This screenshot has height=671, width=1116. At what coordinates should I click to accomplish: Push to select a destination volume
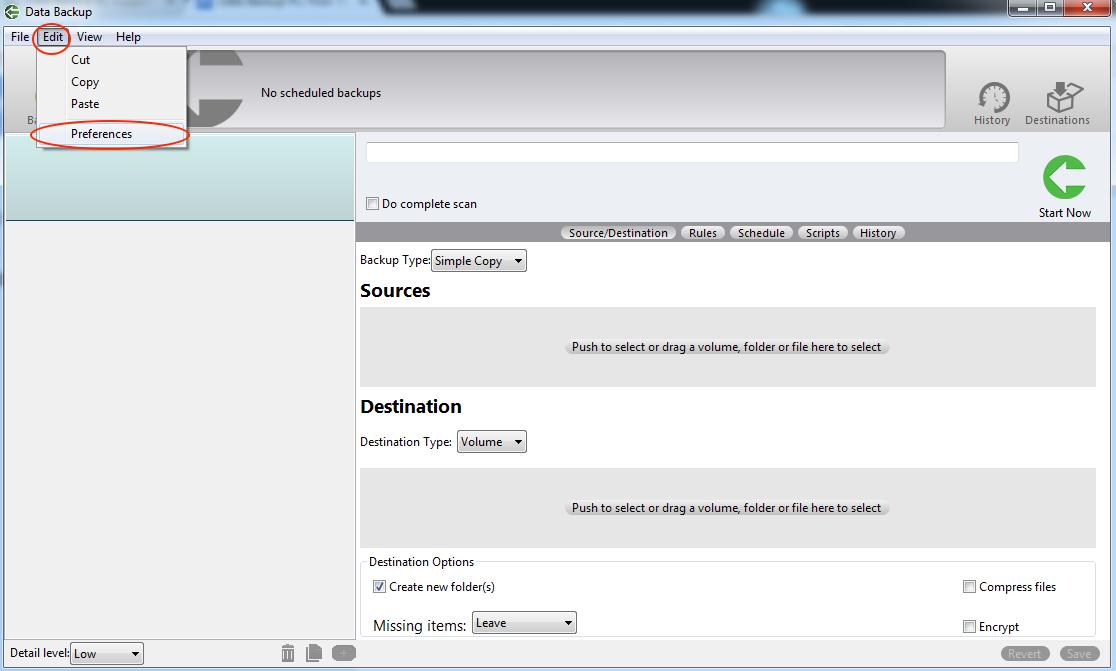tap(727, 507)
